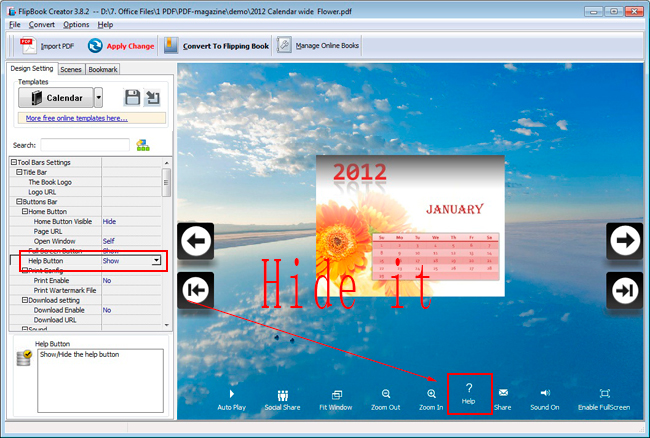Open Manage Online Books tool icon
650x438 pixels.
coord(284,45)
